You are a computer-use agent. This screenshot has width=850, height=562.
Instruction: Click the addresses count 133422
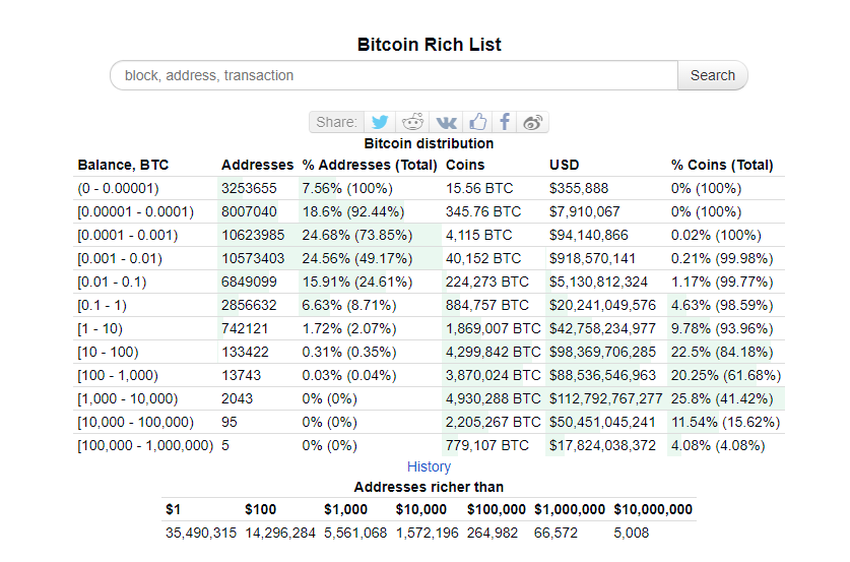point(245,351)
